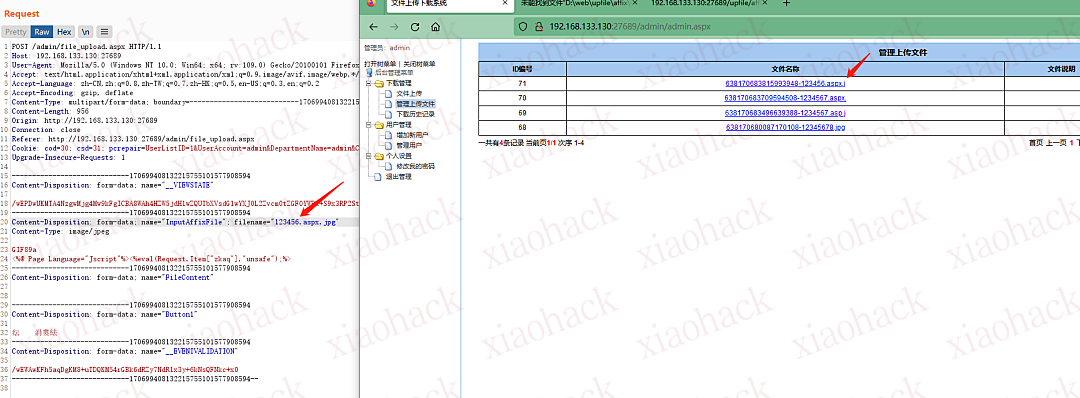This screenshot has width=1080, height=398.
Task: Click the ID编号 column header
Action: coord(522,69)
